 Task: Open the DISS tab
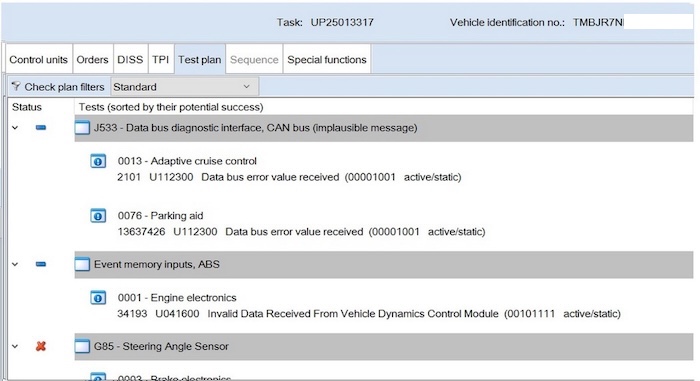point(130,59)
